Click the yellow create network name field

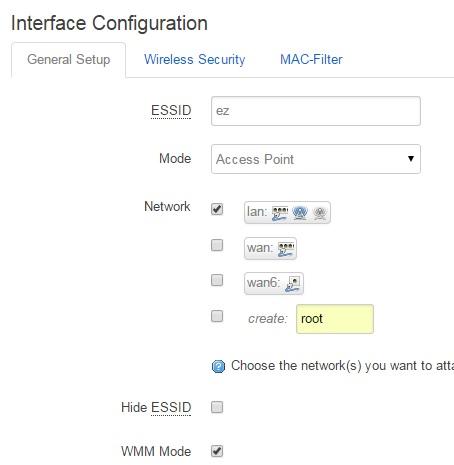tap(335, 319)
